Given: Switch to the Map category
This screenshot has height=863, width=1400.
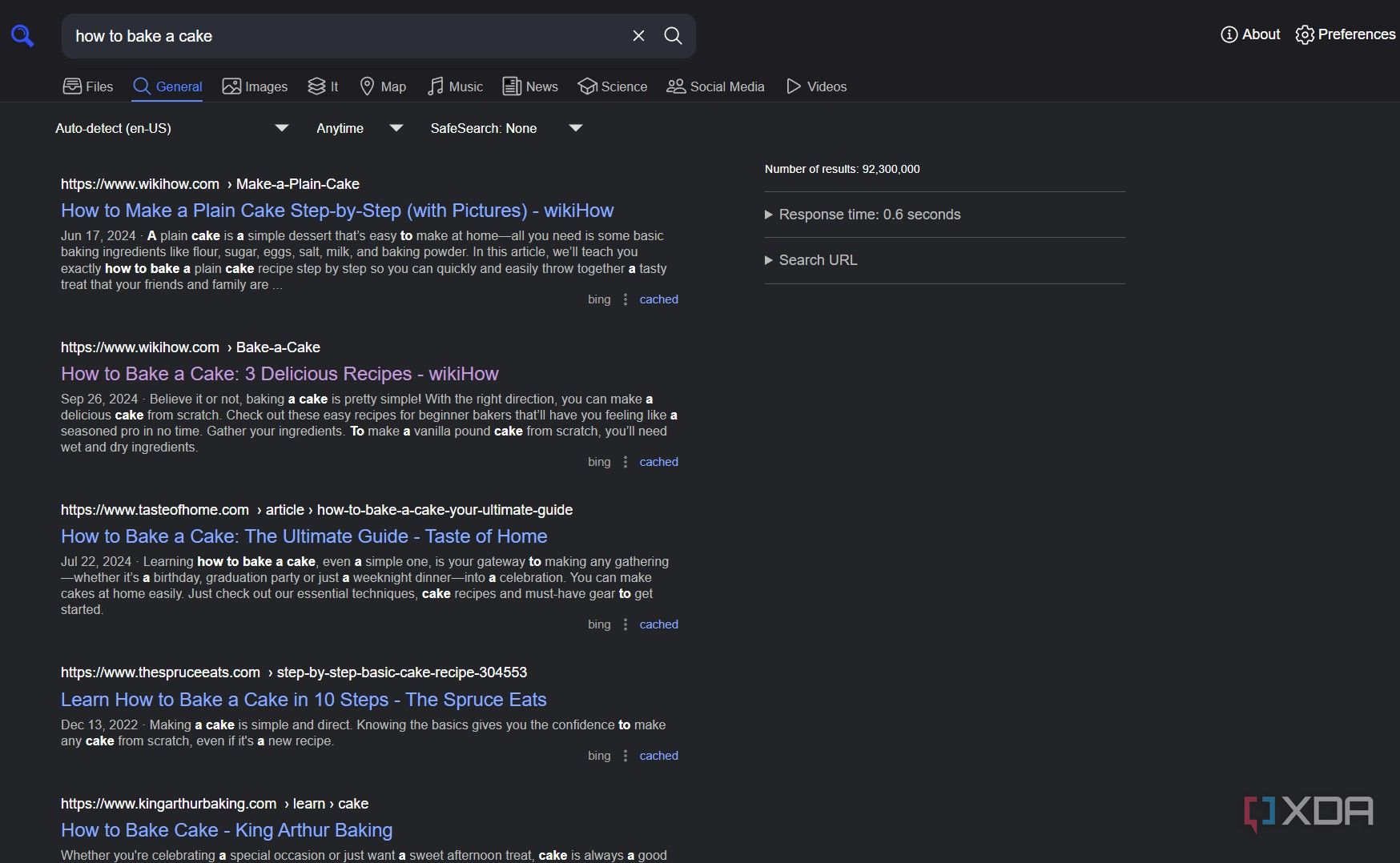Looking at the screenshot, I should click(383, 86).
